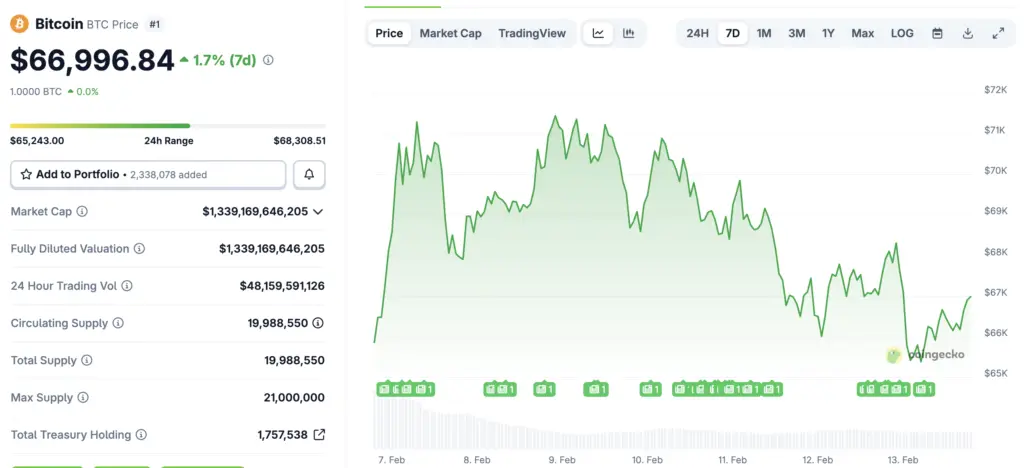The image size is (1024, 468).
Task: Add Bitcoin to Portfolio
Action: tap(148, 174)
